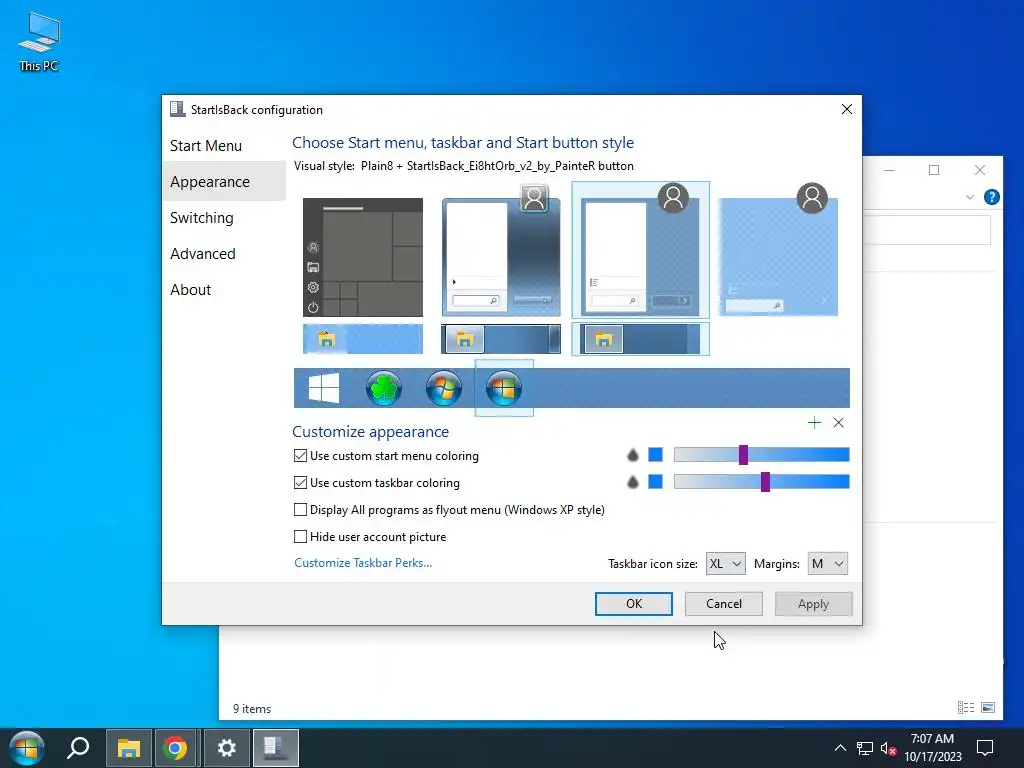Select the Ei8htOrb colorful start orb
Image resolution: width=1024 pixels, height=768 pixels.
coord(504,389)
